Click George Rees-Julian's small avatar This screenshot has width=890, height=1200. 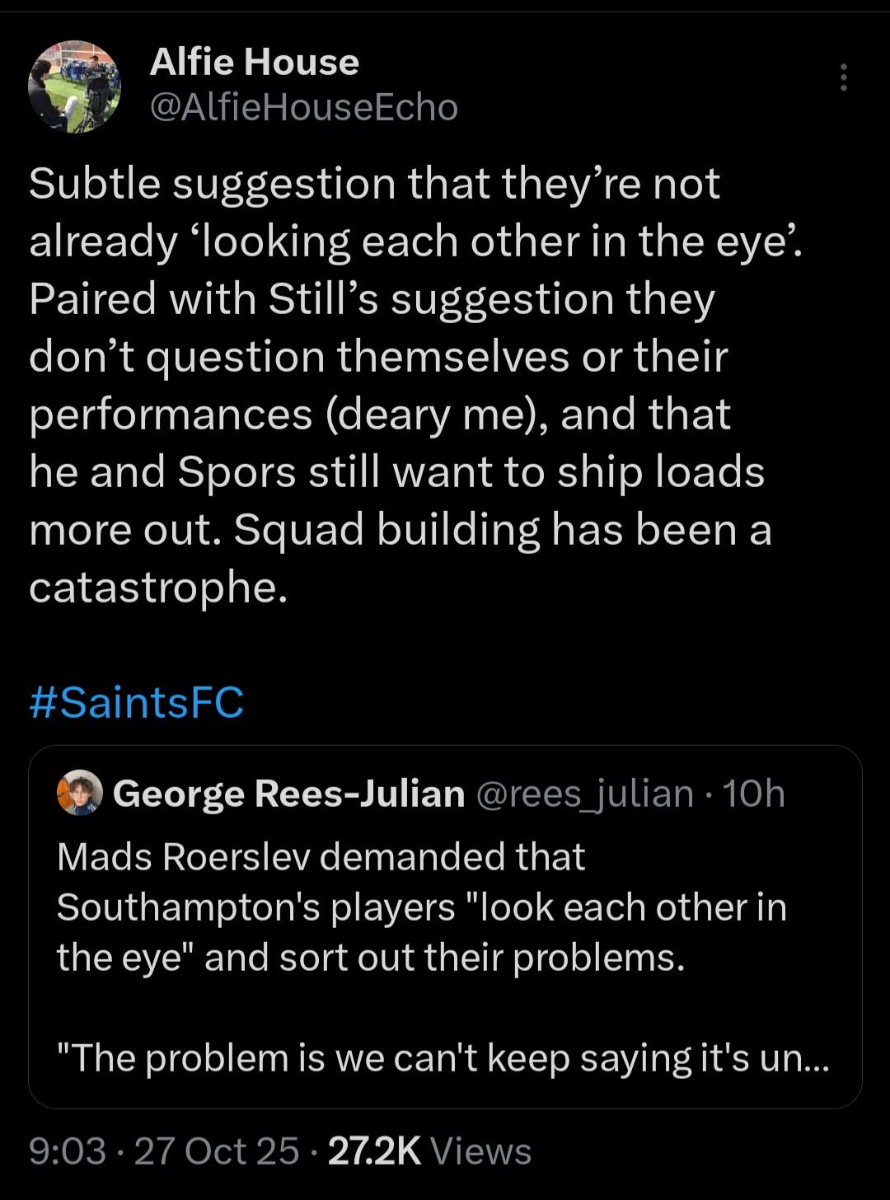point(81,794)
